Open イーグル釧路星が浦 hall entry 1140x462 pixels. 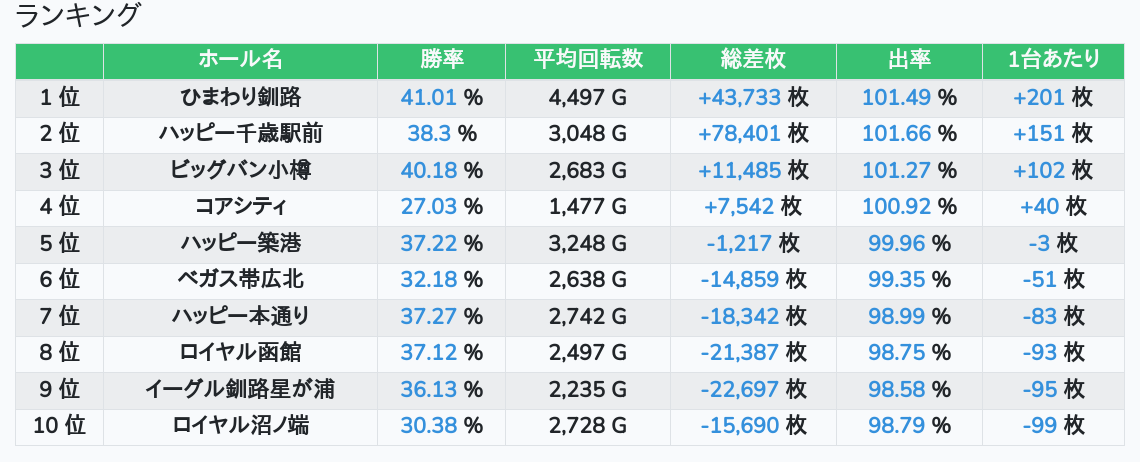pos(240,390)
